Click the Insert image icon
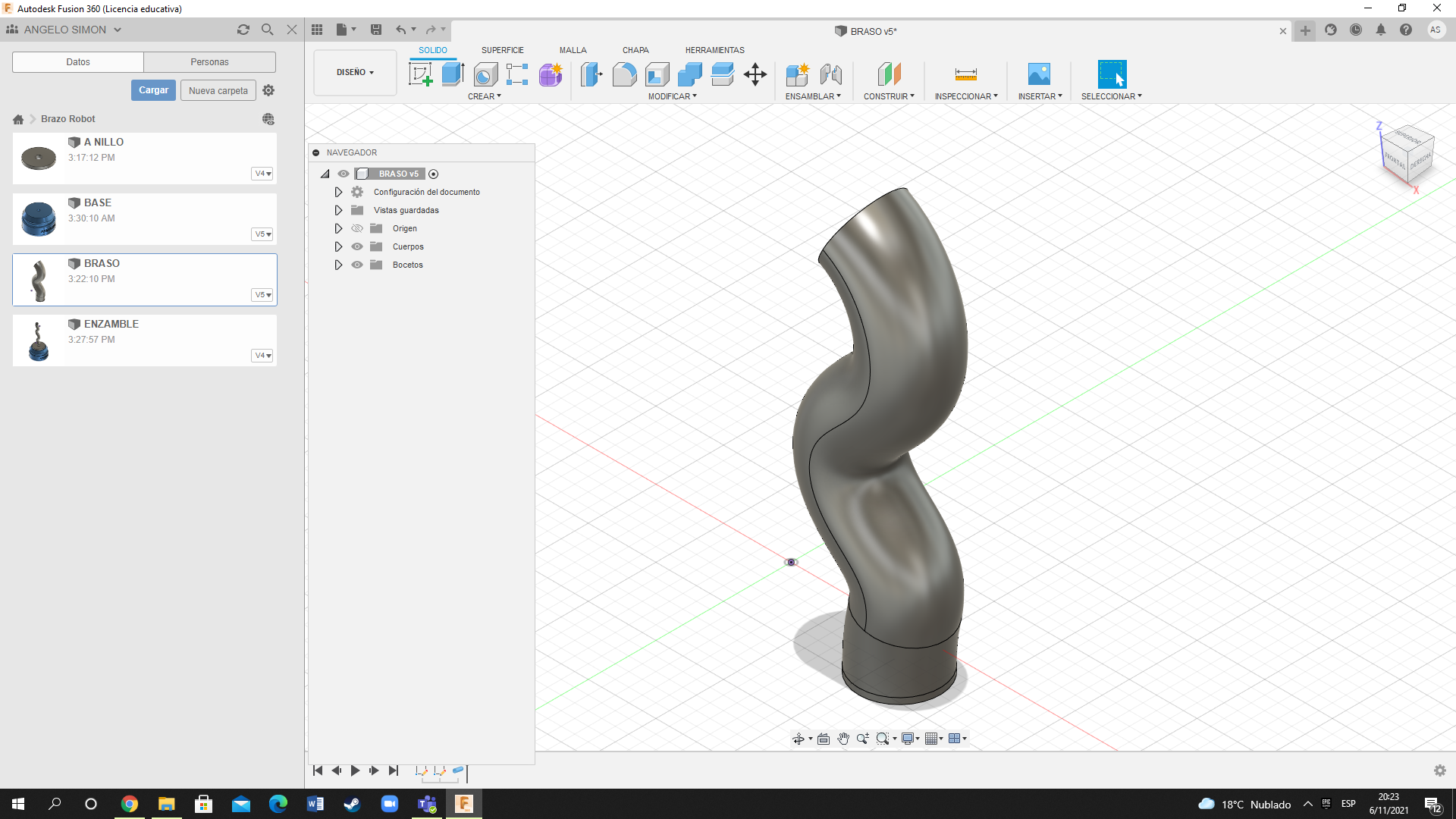This screenshot has height=819, width=1456. click(x=1039, y=74)
